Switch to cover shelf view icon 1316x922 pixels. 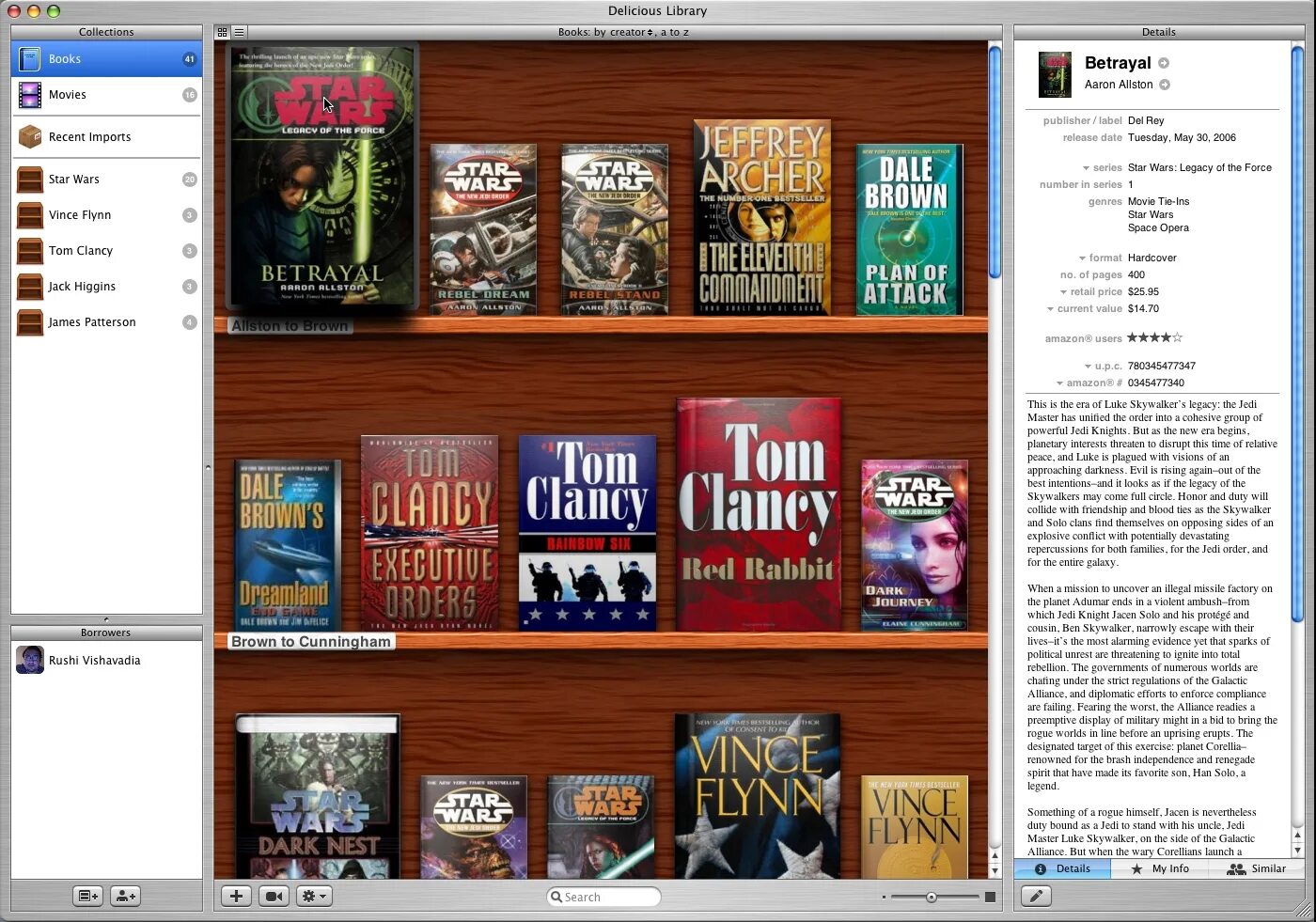[x=222, y=32]
